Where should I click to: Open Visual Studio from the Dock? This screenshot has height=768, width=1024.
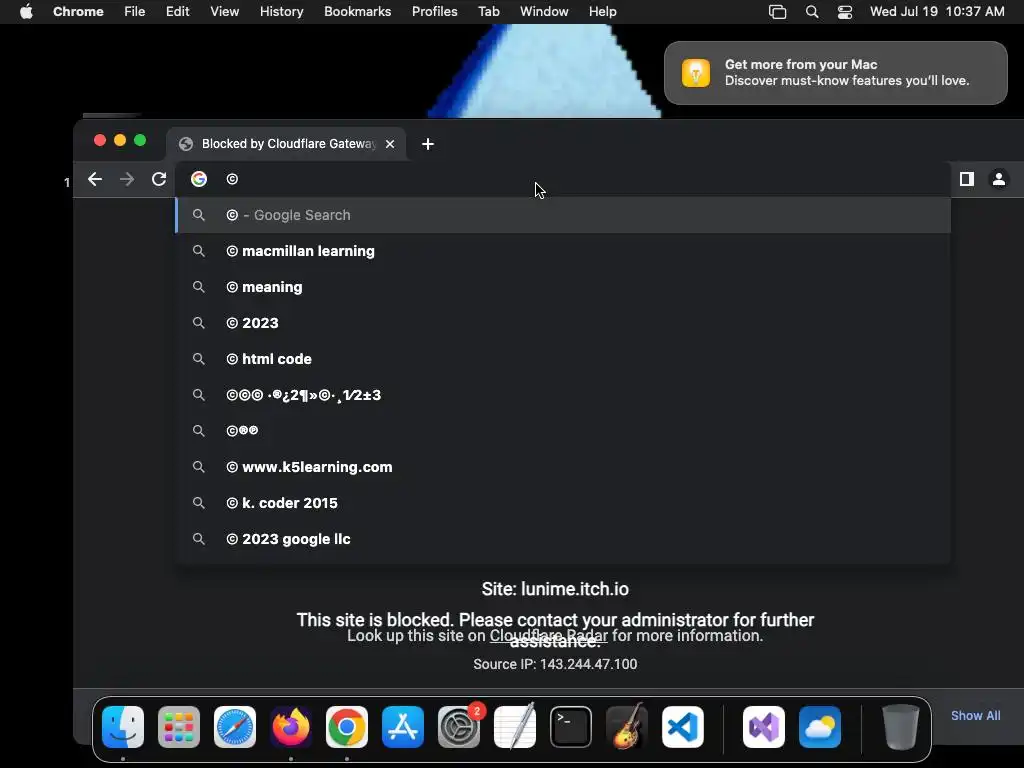coord(764,727)
